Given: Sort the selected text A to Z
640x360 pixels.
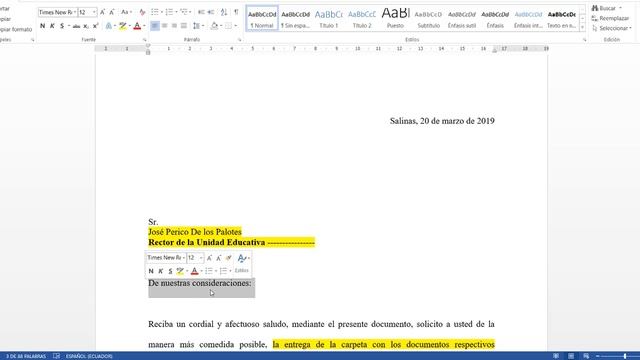Looking at the screenshot, I should (224, 12).
